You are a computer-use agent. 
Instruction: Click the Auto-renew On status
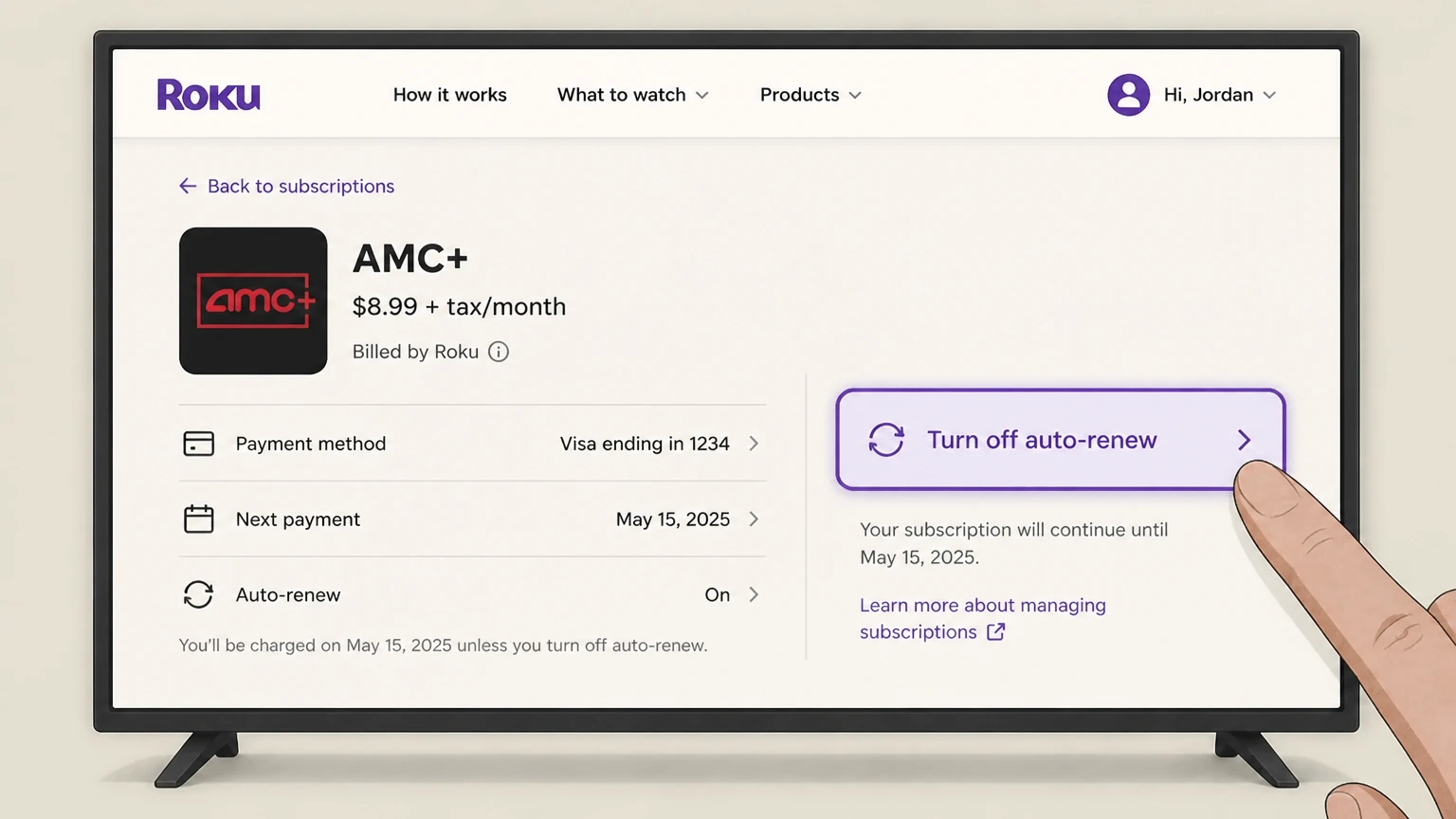(718, 595)
